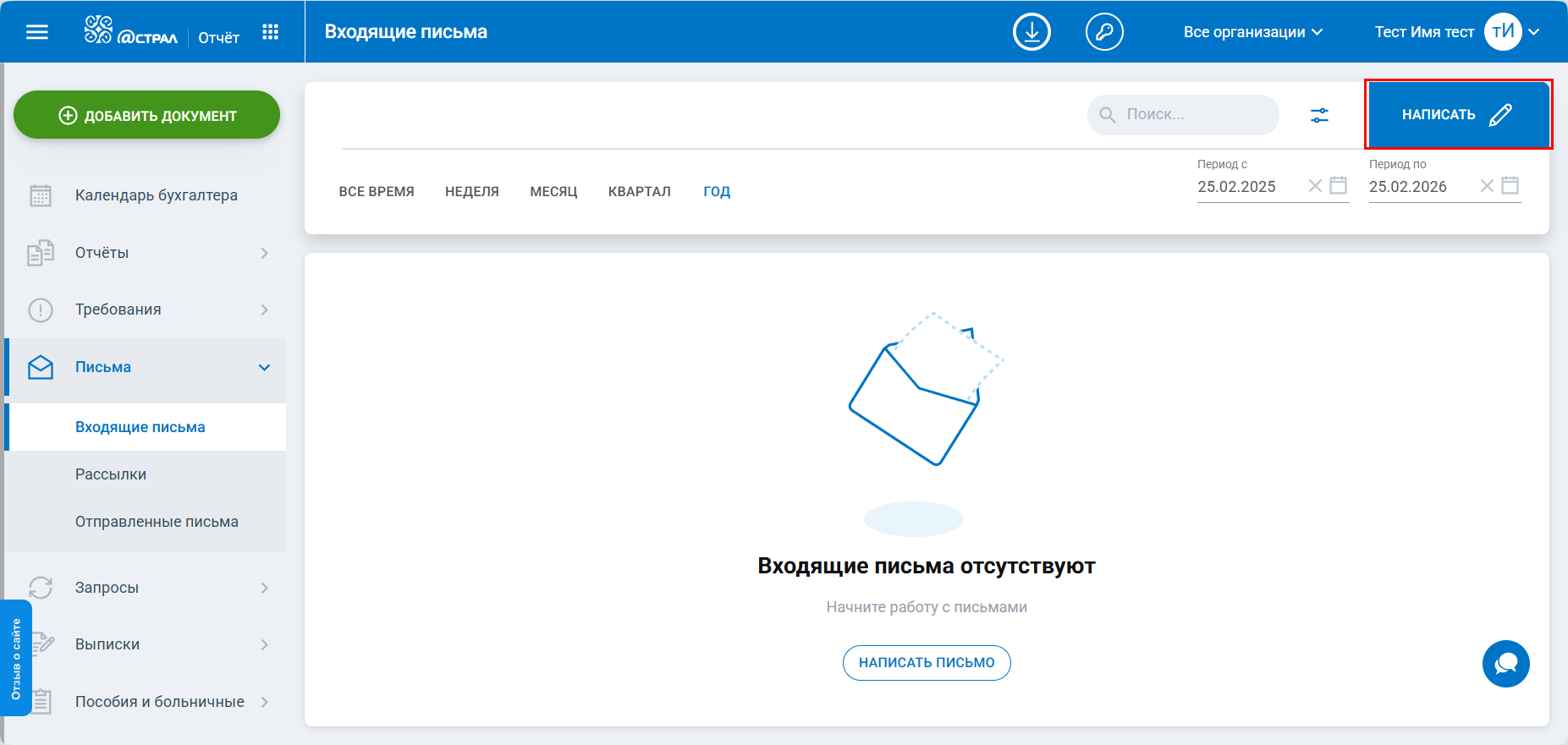This screenshot has width=1568, height=745.
Task: Clear the 'Период с' date
Action: 1315,185
